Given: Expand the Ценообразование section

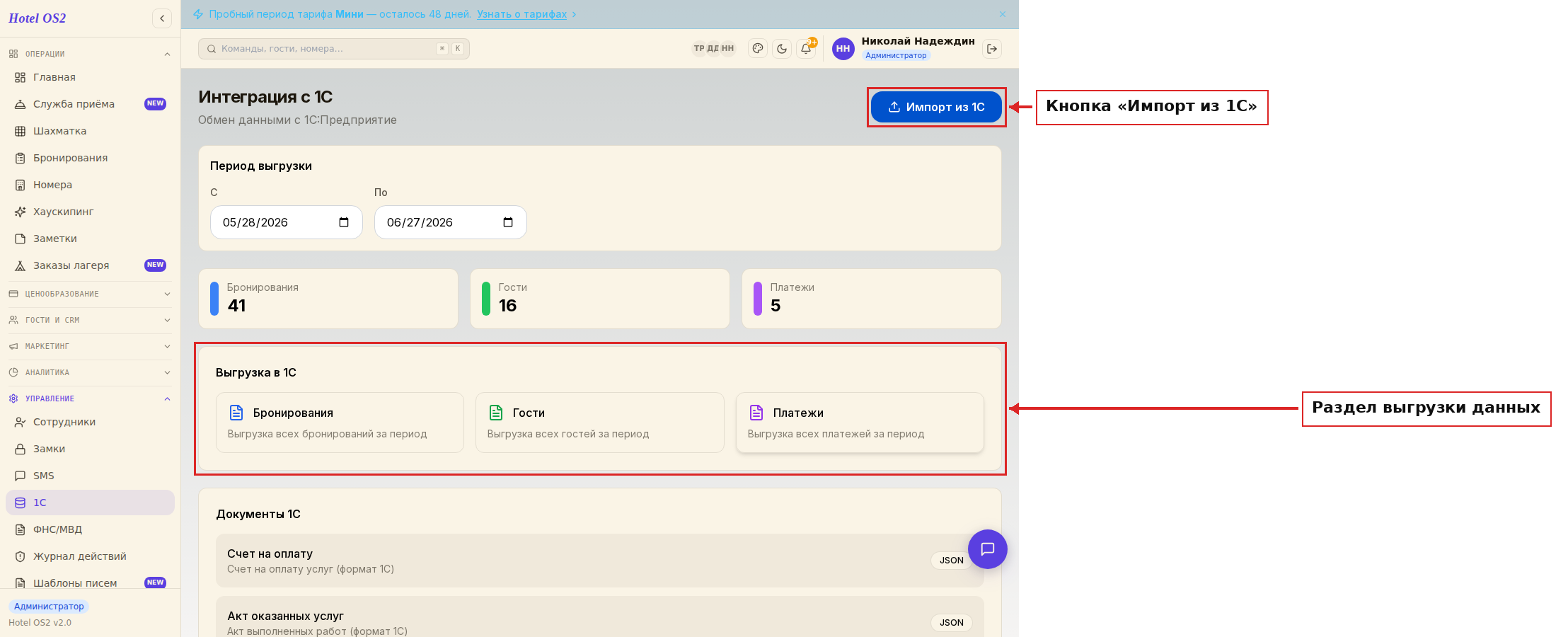Looking at the screenshot, I should pos(90,294).
